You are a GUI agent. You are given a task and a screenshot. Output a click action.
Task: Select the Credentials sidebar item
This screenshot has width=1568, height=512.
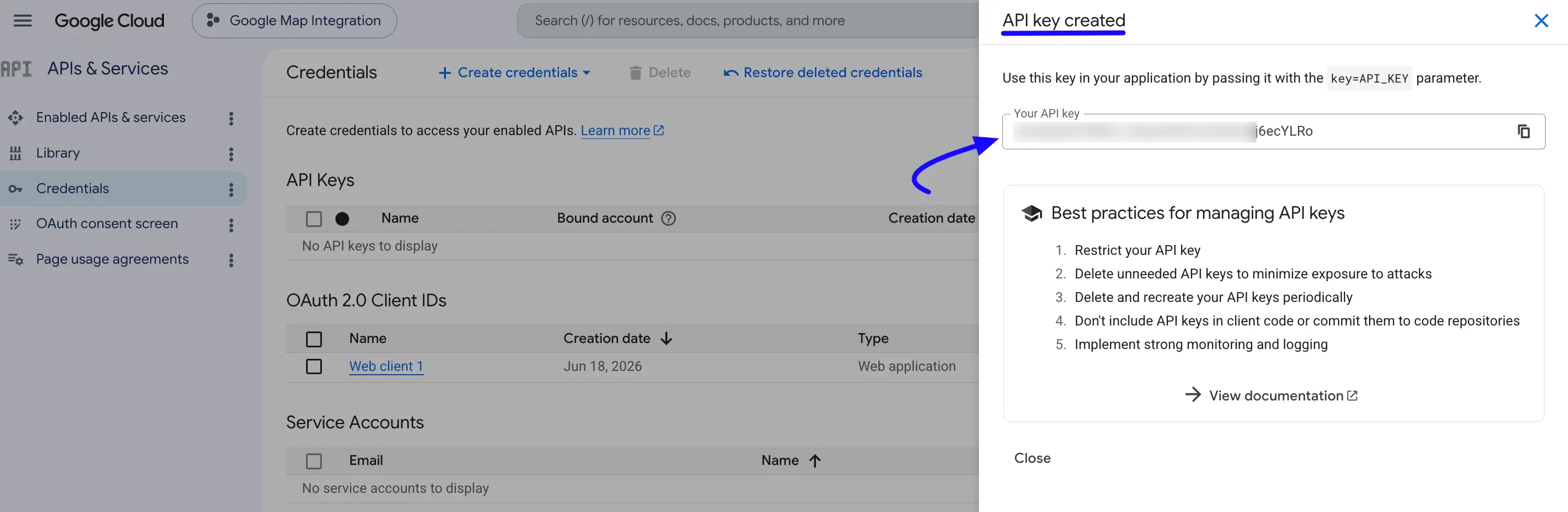124,188
